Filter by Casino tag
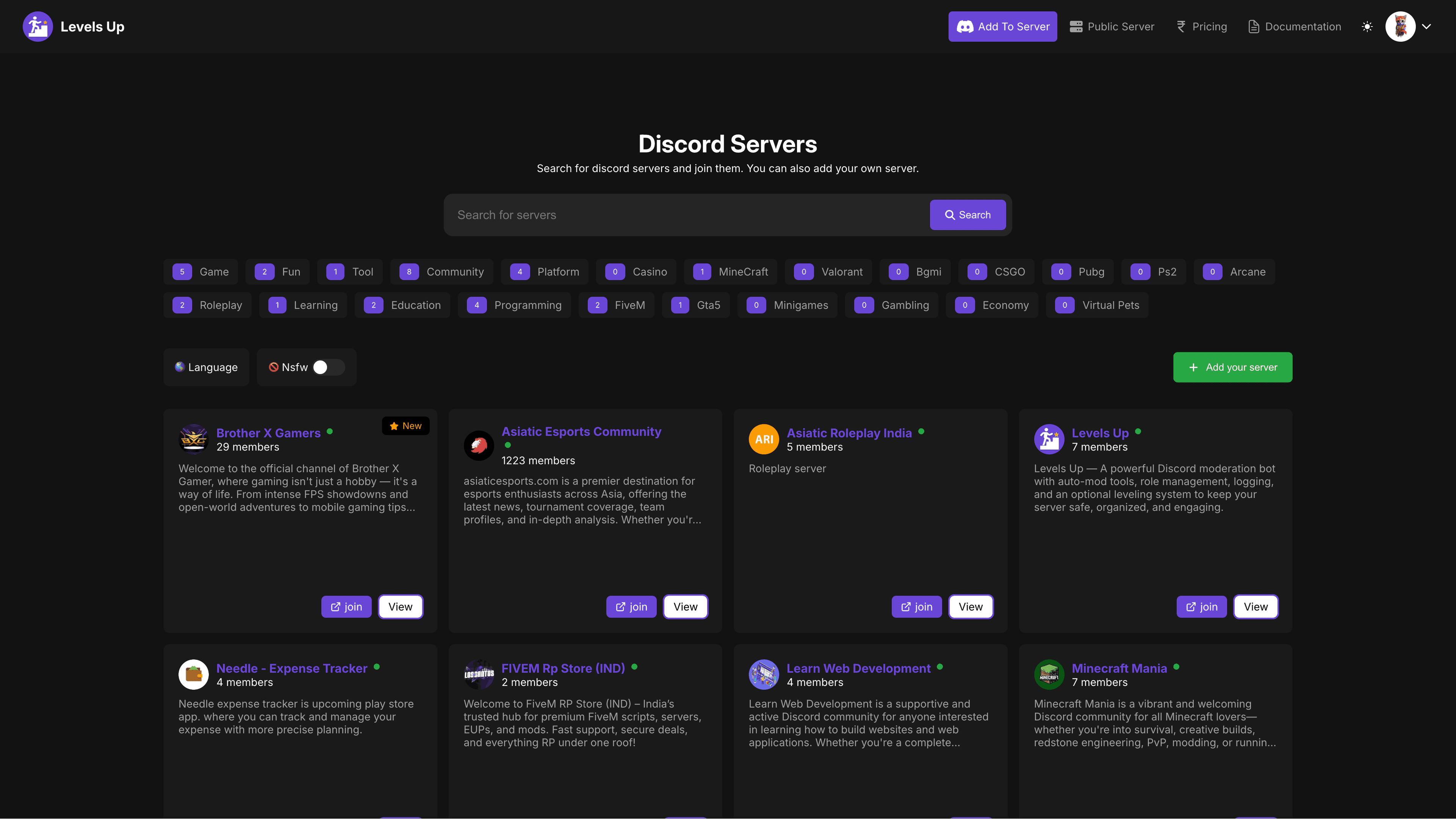The width and height of the screenshot is (1456, 819). [636, 272]
